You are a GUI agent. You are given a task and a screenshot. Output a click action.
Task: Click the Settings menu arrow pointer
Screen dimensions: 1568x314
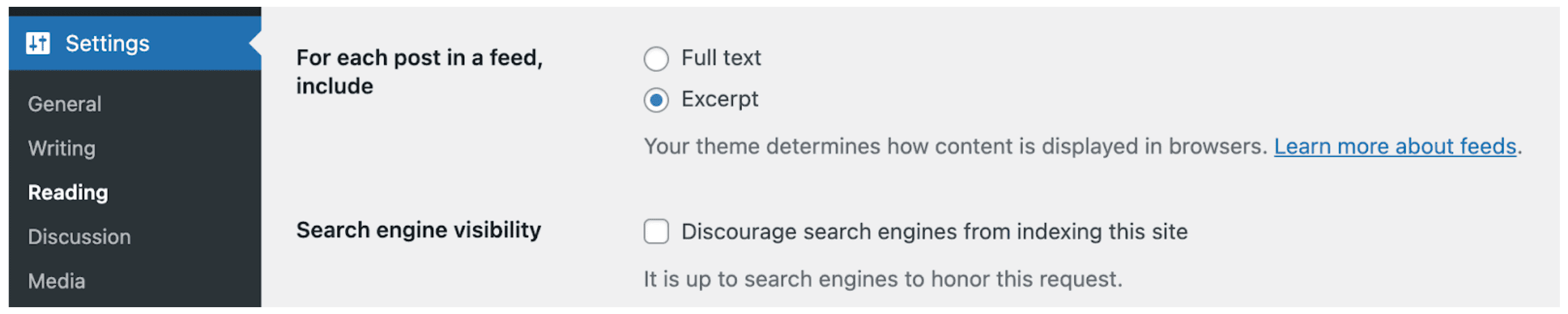click(x=255, y=43)
